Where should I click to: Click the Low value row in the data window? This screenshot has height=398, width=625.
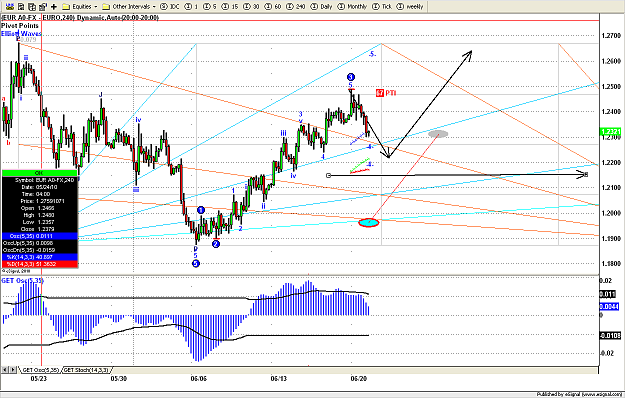pos(39,222)
